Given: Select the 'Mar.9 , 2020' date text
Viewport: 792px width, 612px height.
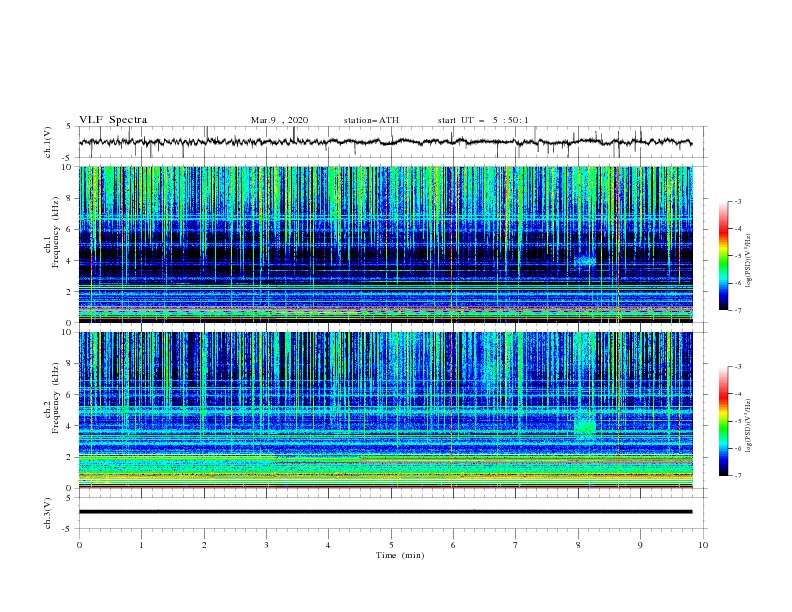Looking at the screenshot, I should (x=279, y=120).
